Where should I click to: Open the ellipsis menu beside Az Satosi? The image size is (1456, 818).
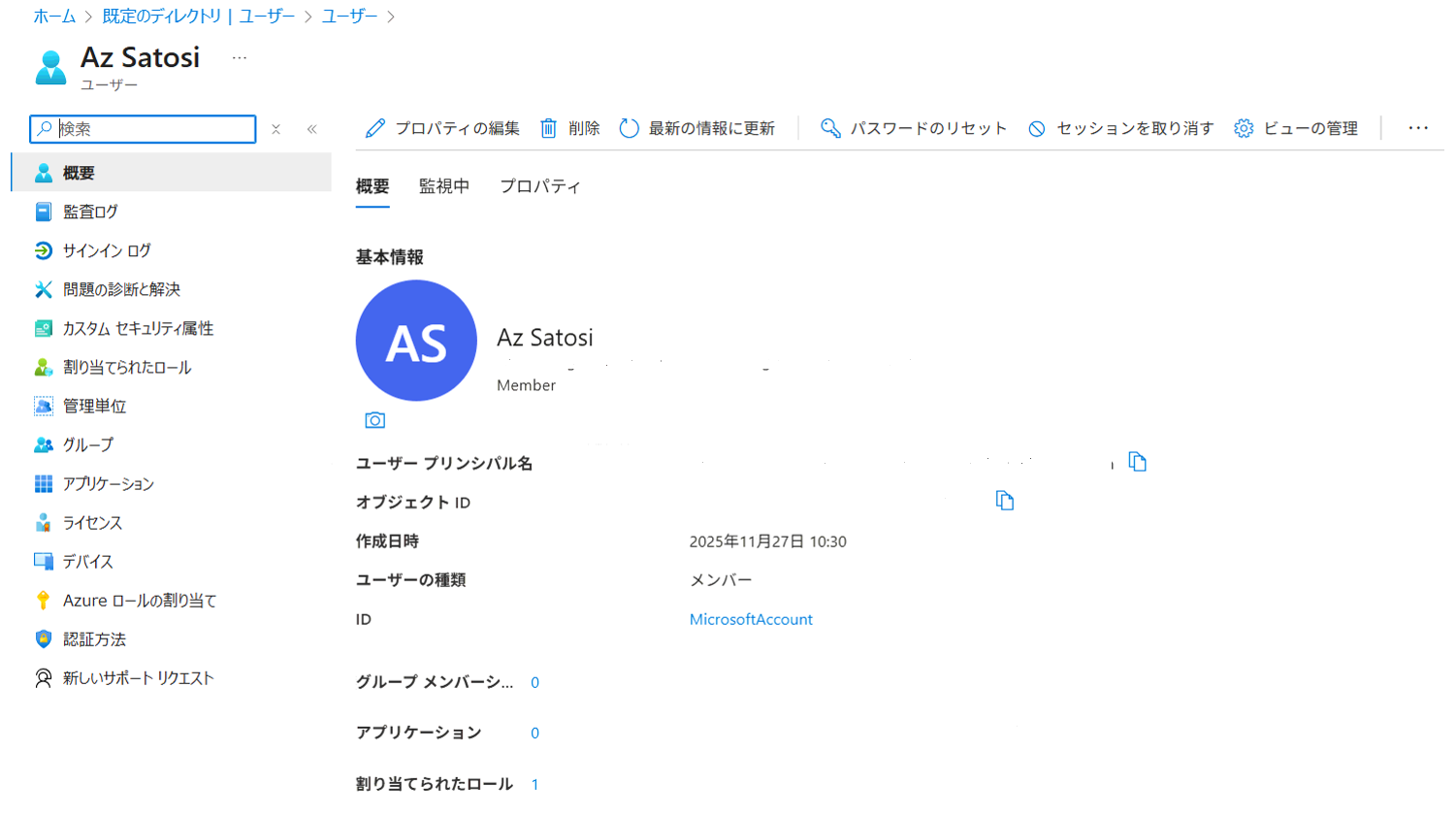238,58
